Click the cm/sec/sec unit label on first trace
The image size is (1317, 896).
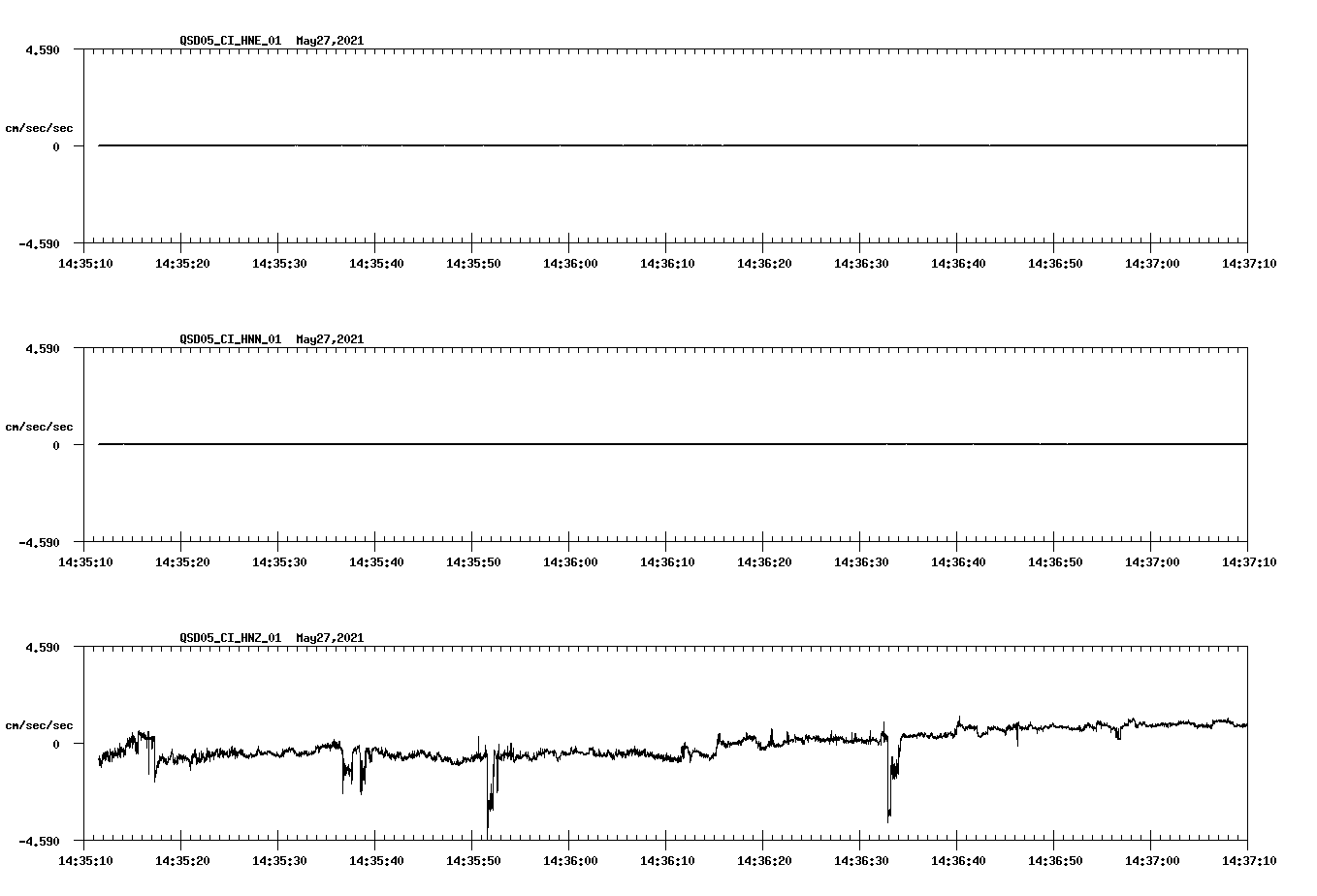click(x=40, y=127)
